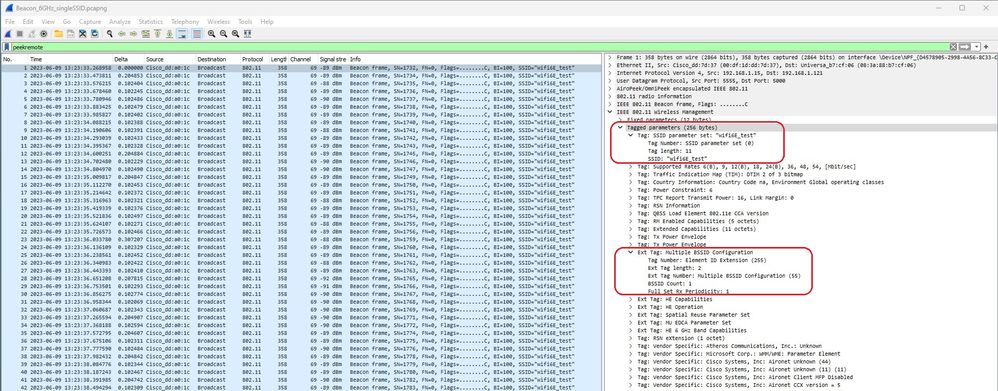Expand the Frame 1 details row

pos(610,57)
